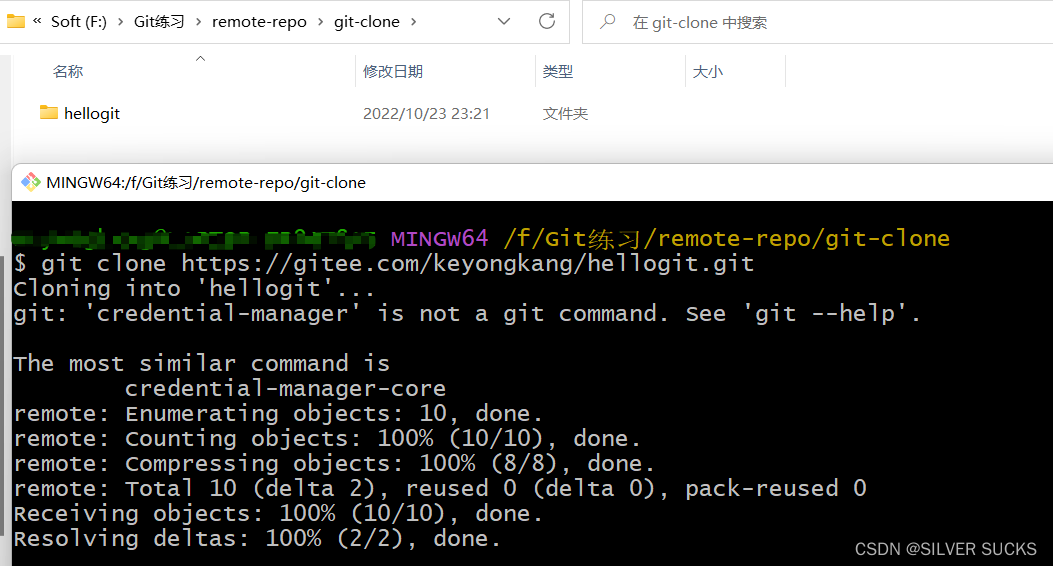Expand the chevron after Soft (F:)

[120, 21]
